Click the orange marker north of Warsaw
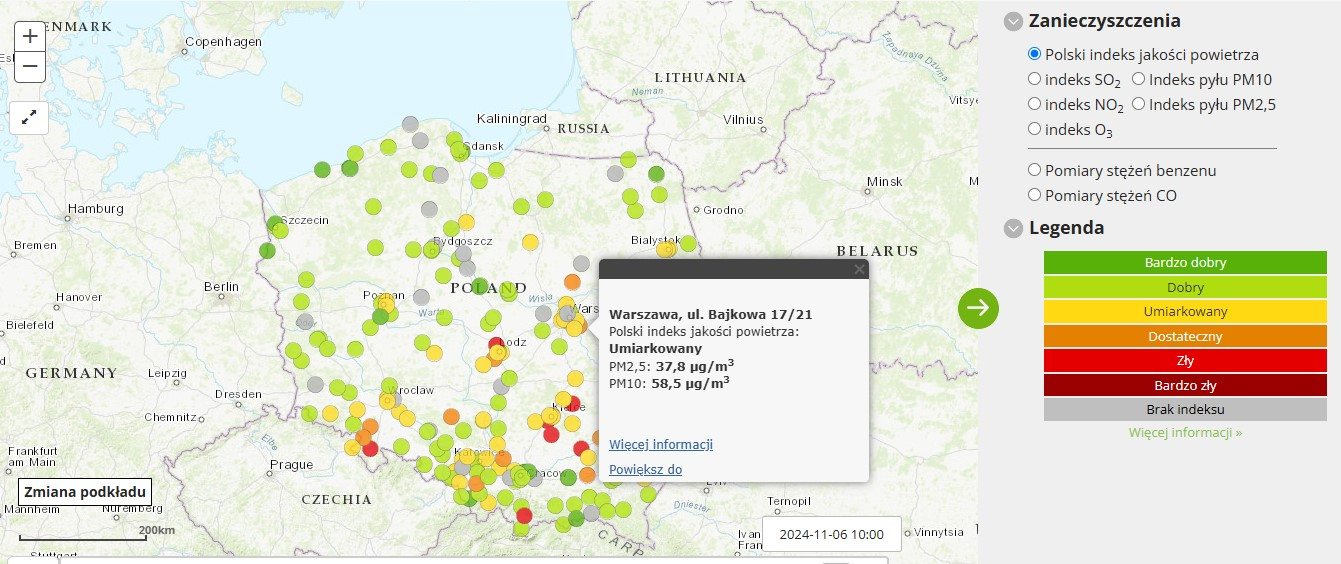Screen dimensions: 1341x564 (x=572, y=283)
